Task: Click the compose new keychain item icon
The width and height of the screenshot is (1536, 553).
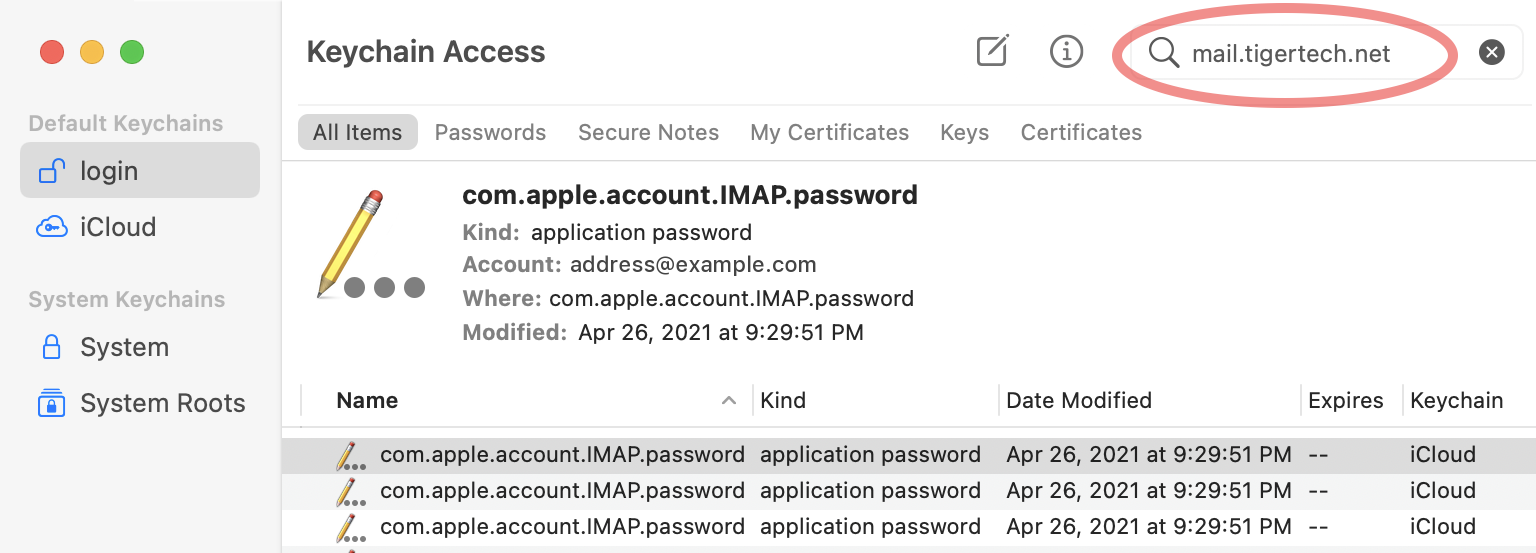Action: (x=992, y=51)
